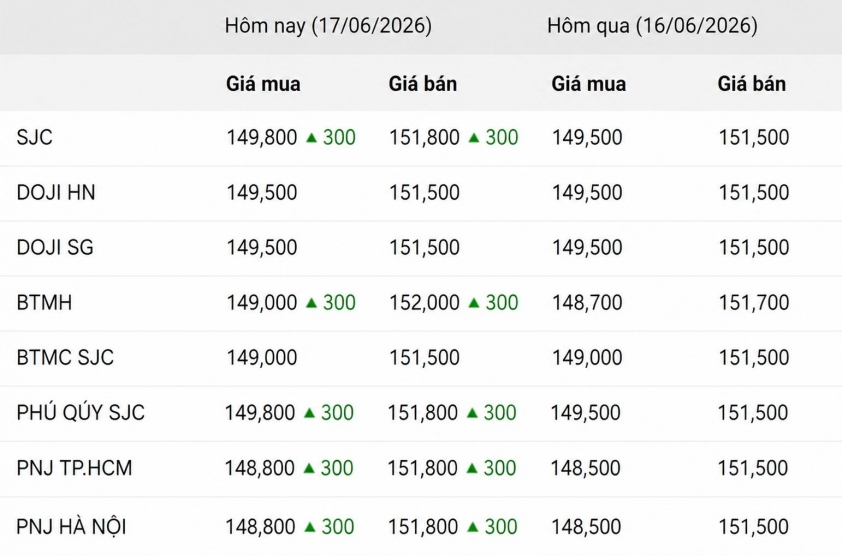
Task: Click up arrow in PNJ HÀ NỘI buy price
Action: pyautogui.click(x=310, y=527)
